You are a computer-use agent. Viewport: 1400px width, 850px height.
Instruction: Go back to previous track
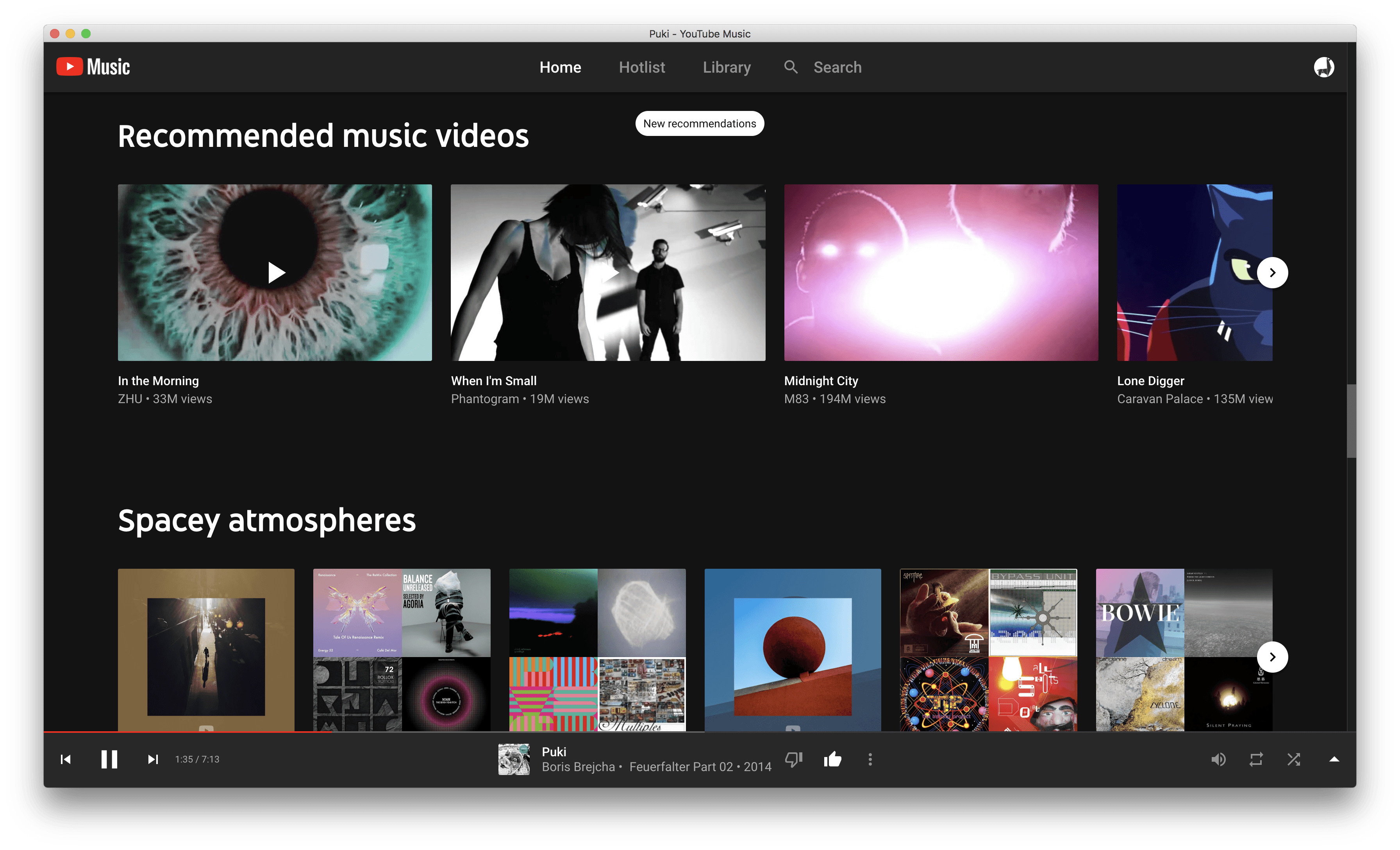pyautogui.click(x=66, y=759)
